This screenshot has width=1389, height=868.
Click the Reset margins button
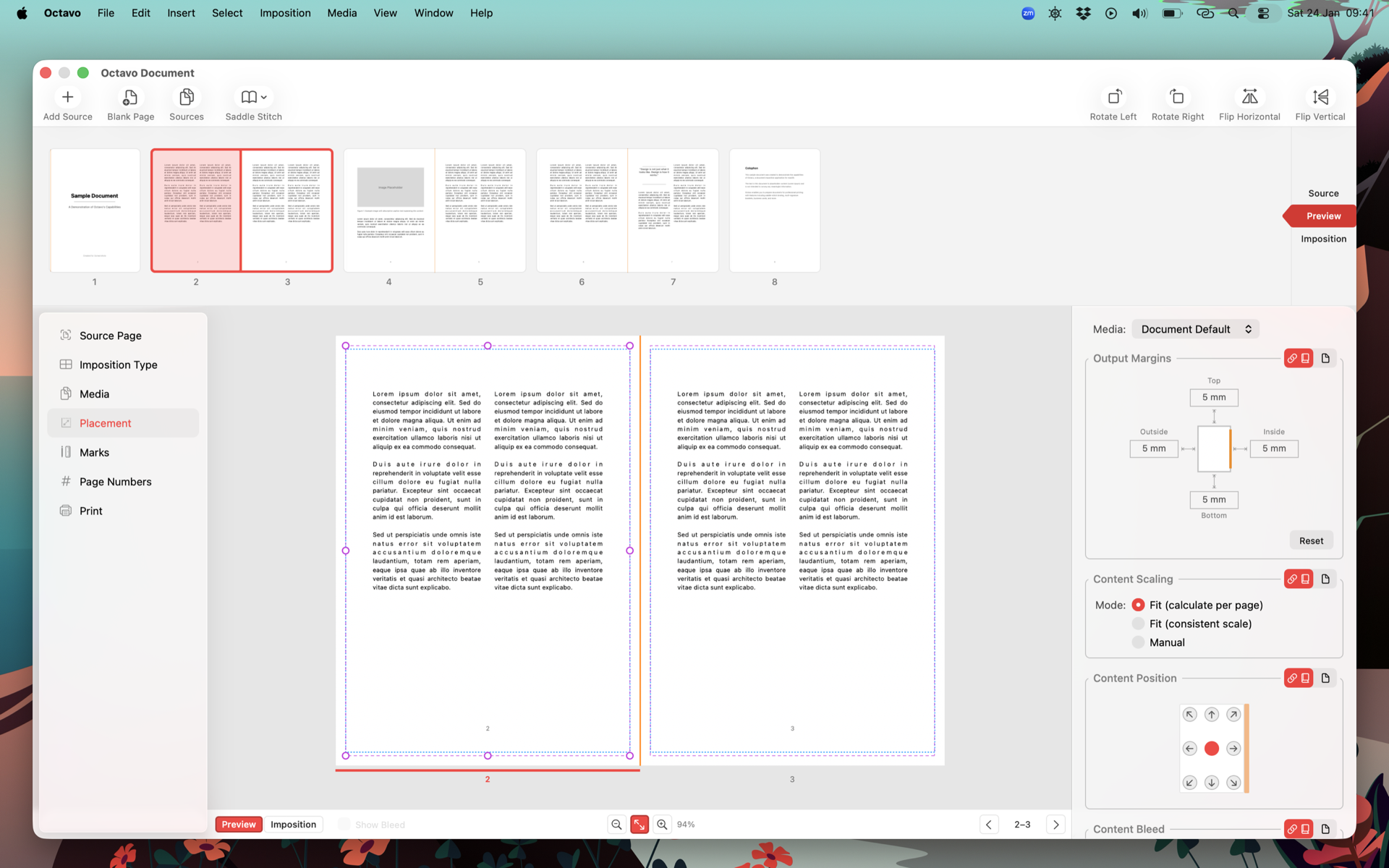click(x=1310, y=540)
